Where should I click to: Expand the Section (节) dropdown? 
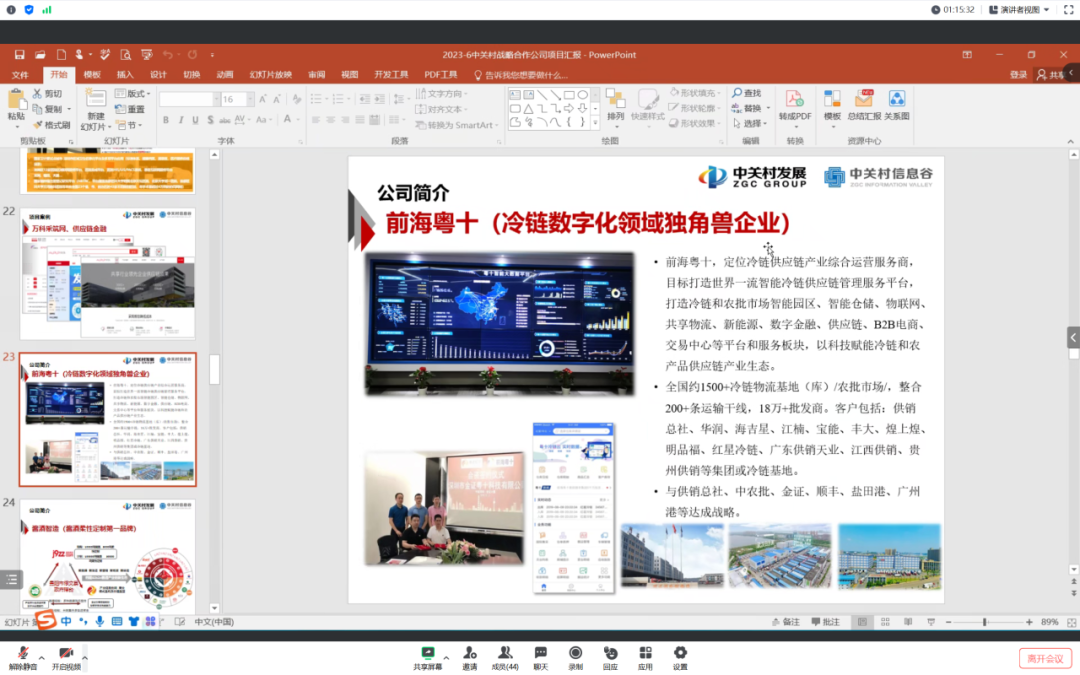tap(129, 125)
